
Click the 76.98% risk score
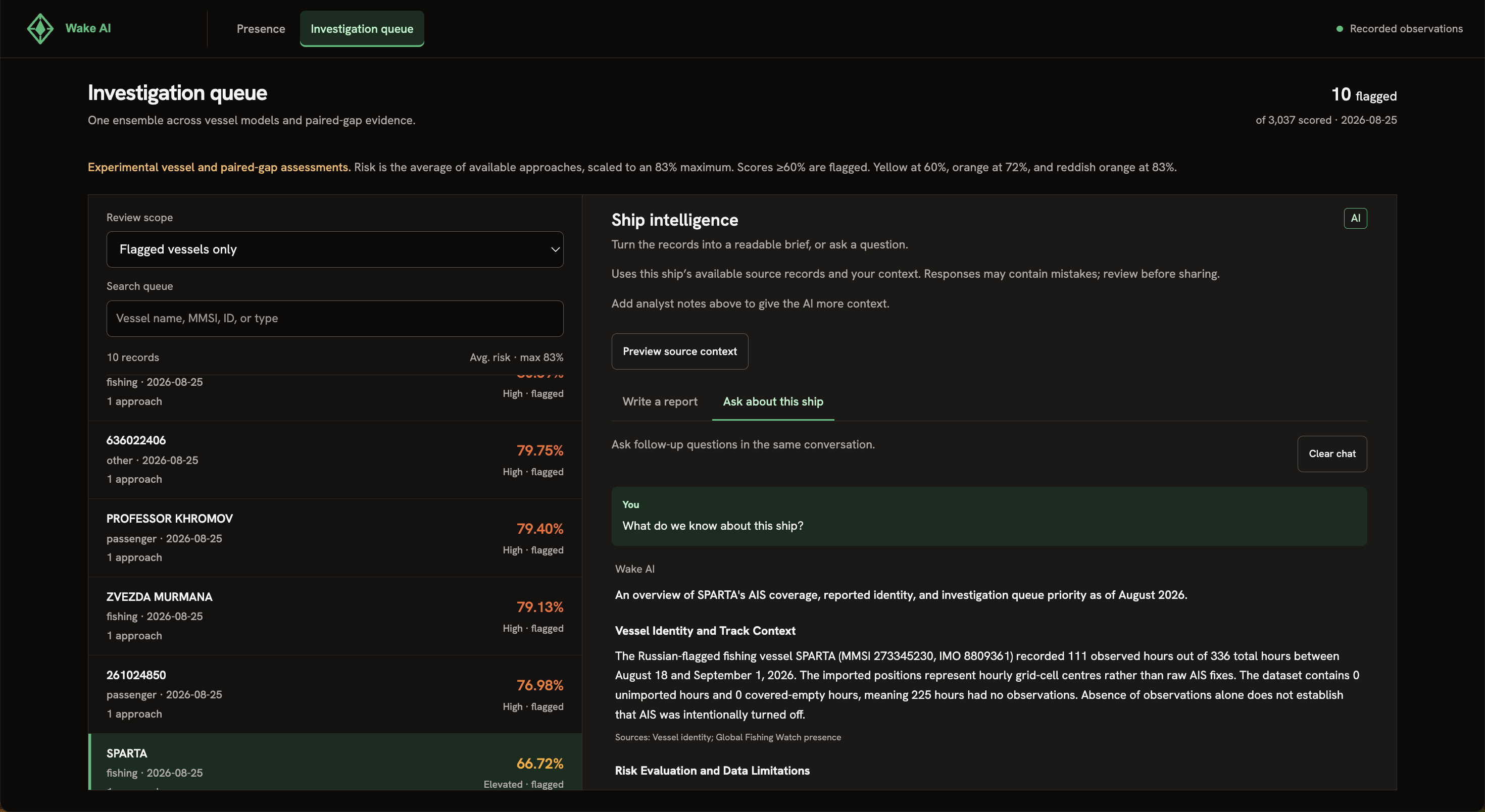539,685
